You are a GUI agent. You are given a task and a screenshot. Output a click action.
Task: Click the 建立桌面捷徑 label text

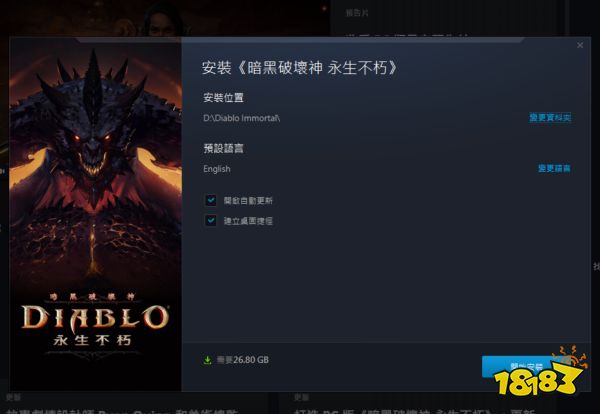[x=248, y=221]
